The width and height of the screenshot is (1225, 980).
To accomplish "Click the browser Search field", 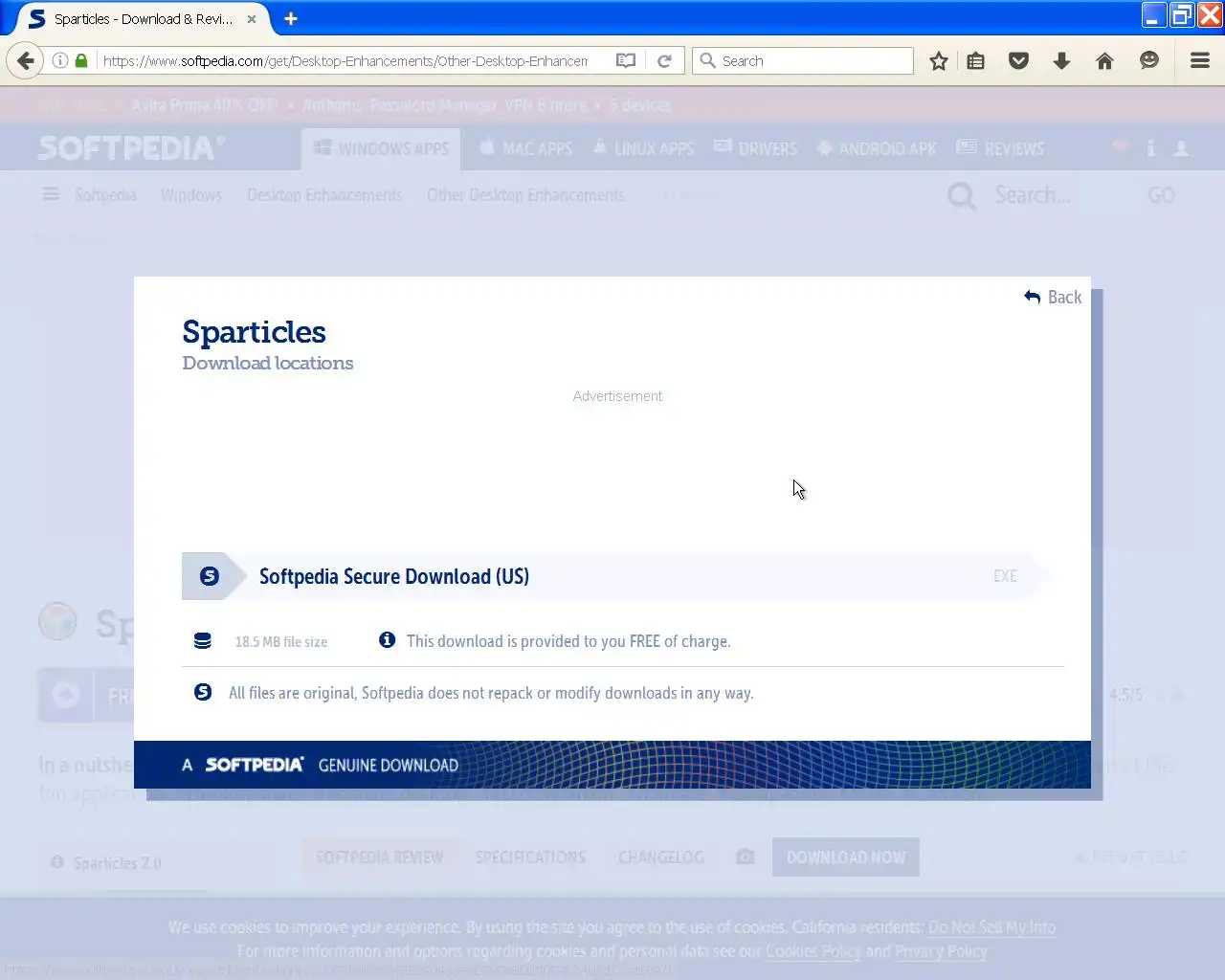I will point(803,60).
